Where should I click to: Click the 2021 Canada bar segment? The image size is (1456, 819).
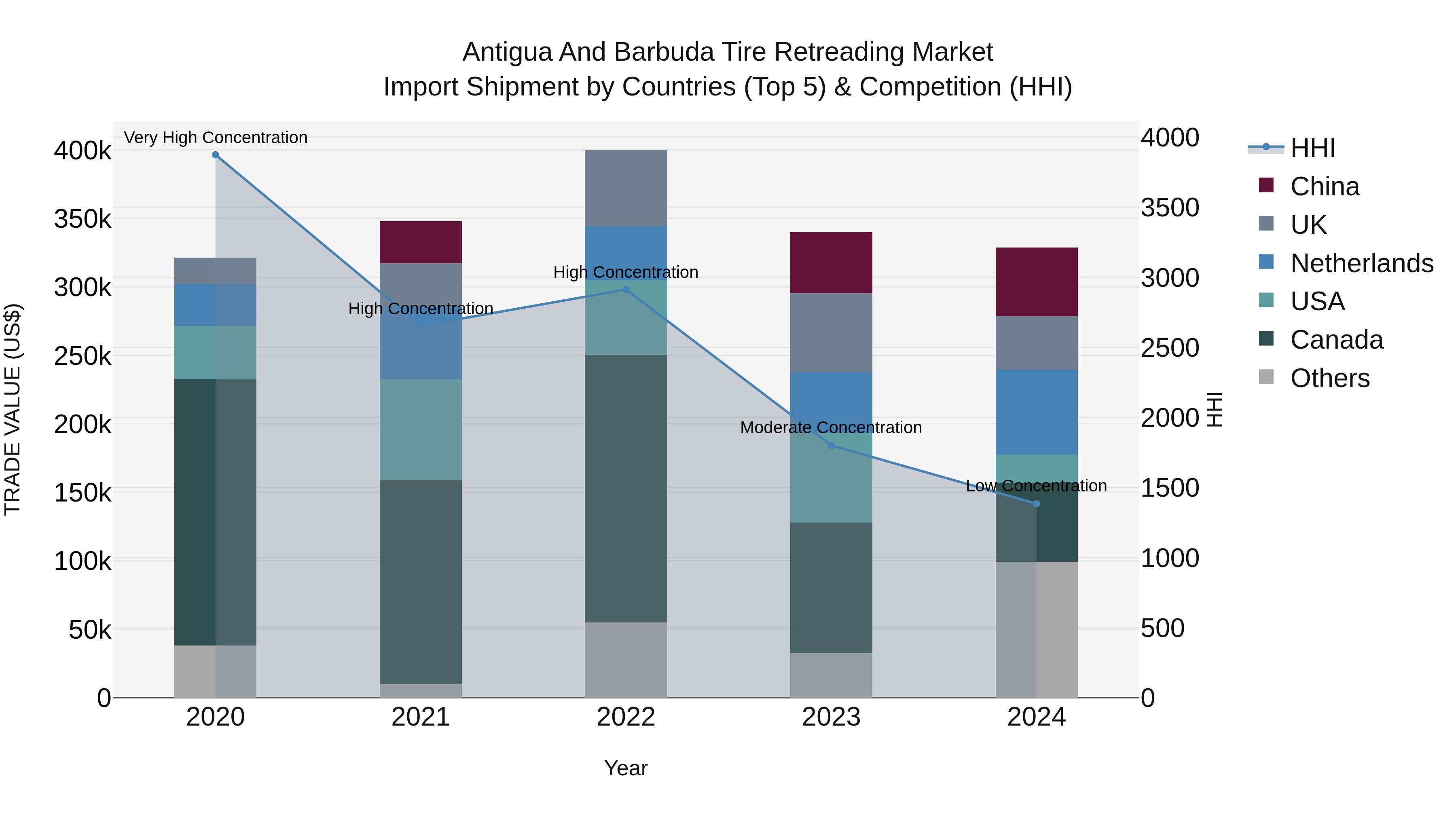(x=421, y=582)
